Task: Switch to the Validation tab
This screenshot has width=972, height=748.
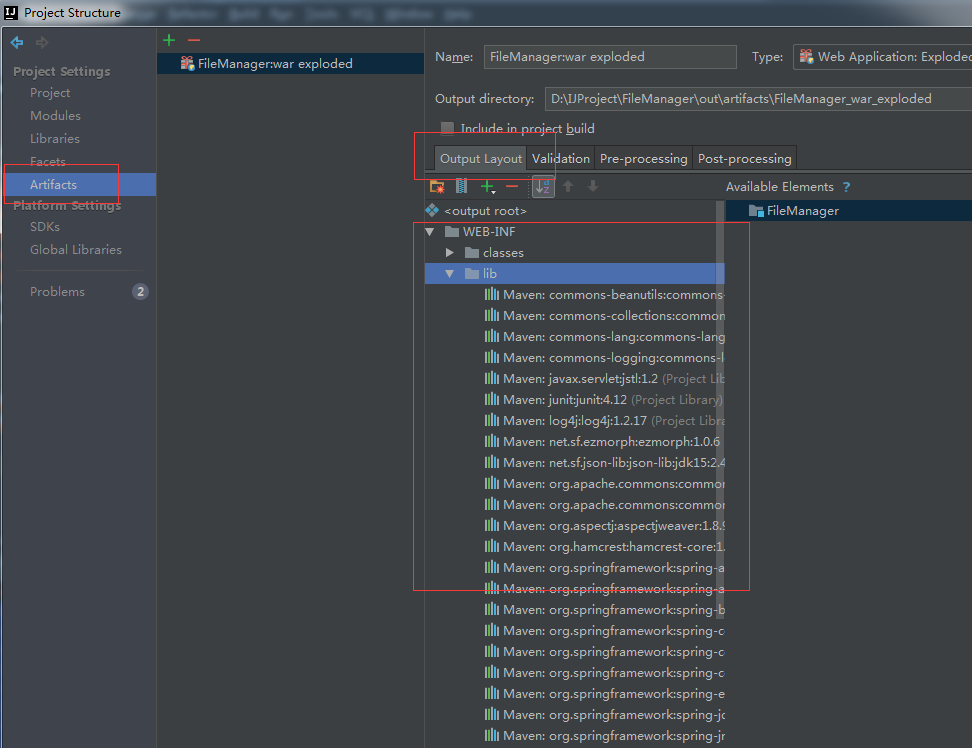Action: point(560,158)
